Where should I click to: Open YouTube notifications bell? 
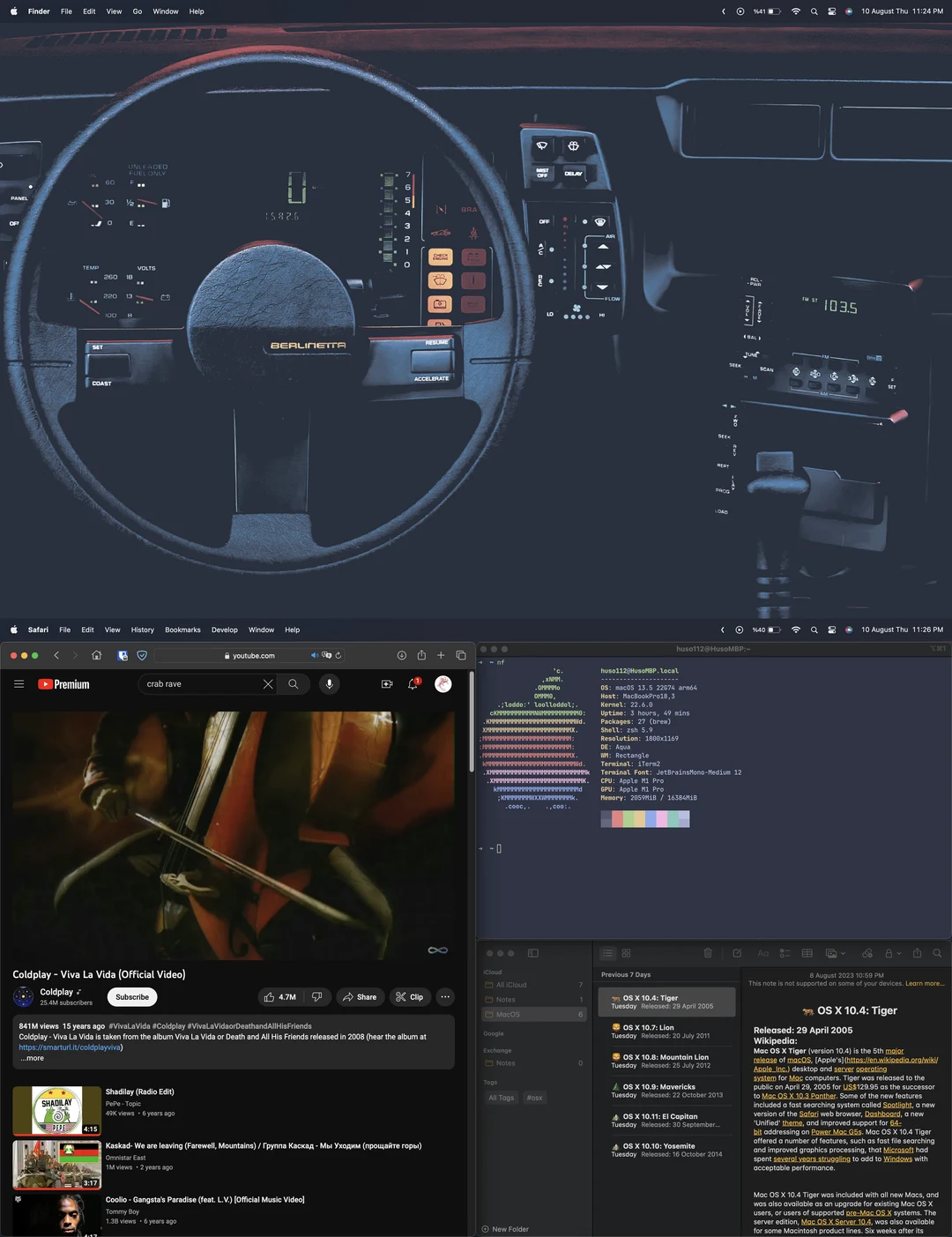(x=413, y=684)
